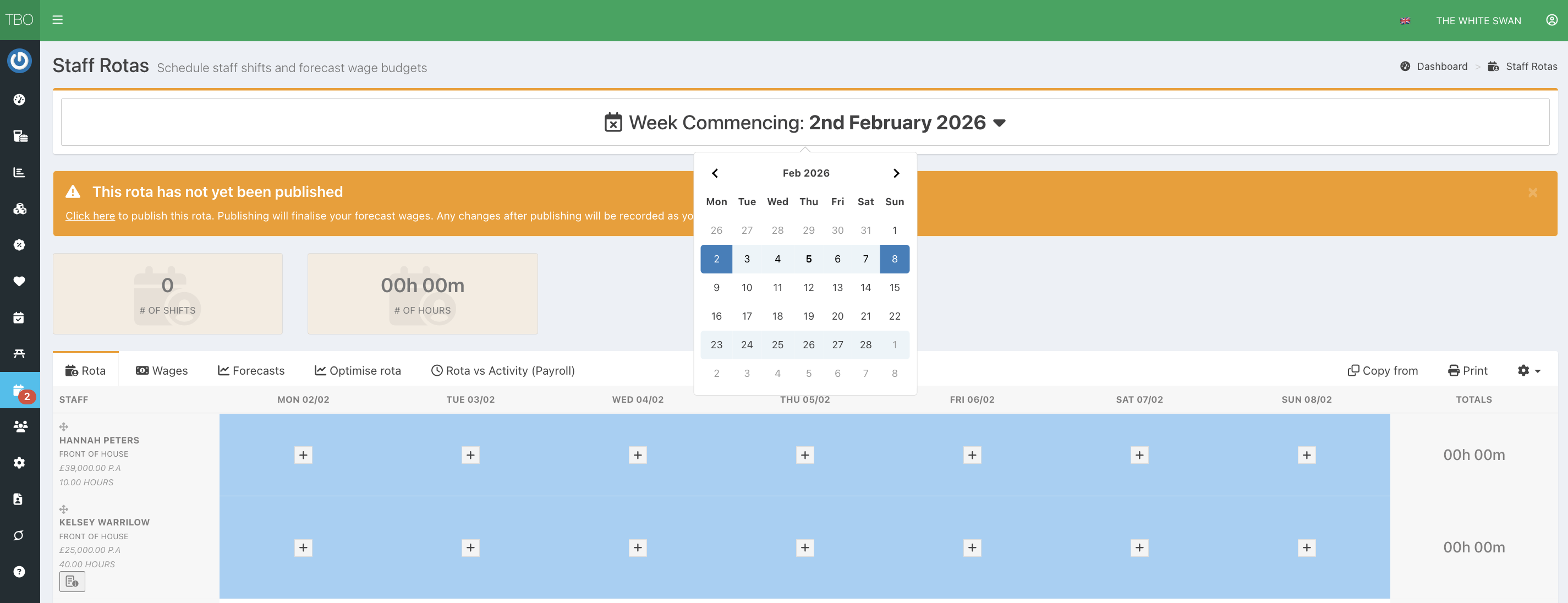This screenshot has width=1568, height=603.
Task: Open Kelsey Warrilow's contract details icon
Action: (x=72, y=581)
